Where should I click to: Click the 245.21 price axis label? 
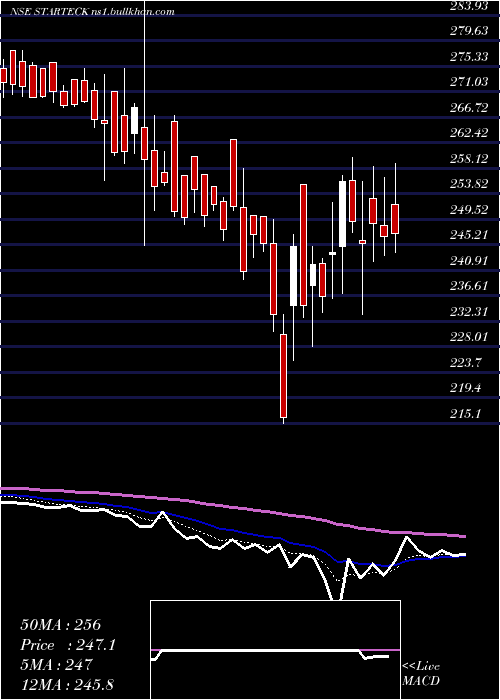[x=471, y=235]
